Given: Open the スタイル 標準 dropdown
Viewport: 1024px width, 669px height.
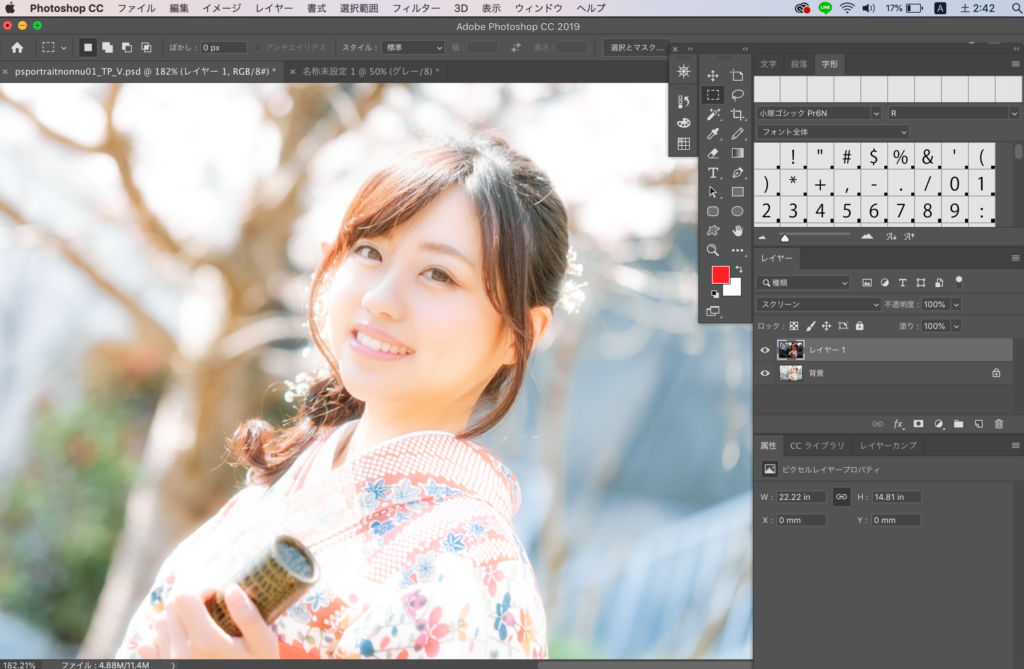Looking at the screenshot, I should 410,47.
